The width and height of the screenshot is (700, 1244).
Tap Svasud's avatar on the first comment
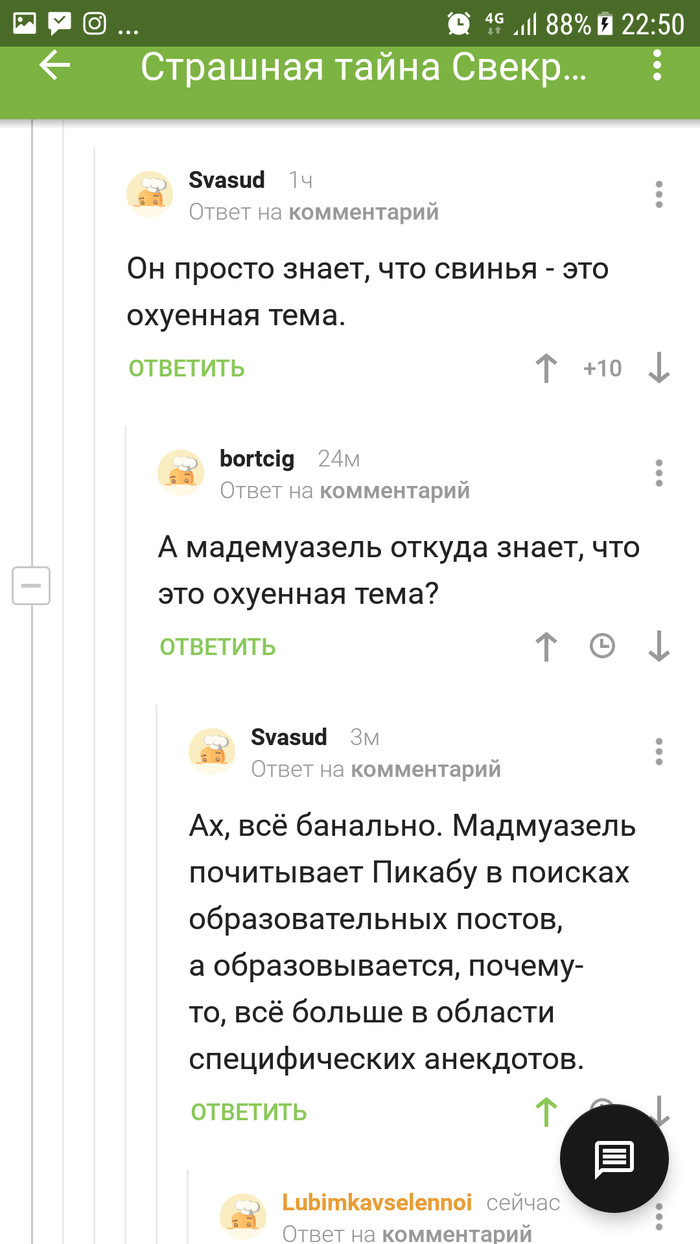tap(150, 194)
